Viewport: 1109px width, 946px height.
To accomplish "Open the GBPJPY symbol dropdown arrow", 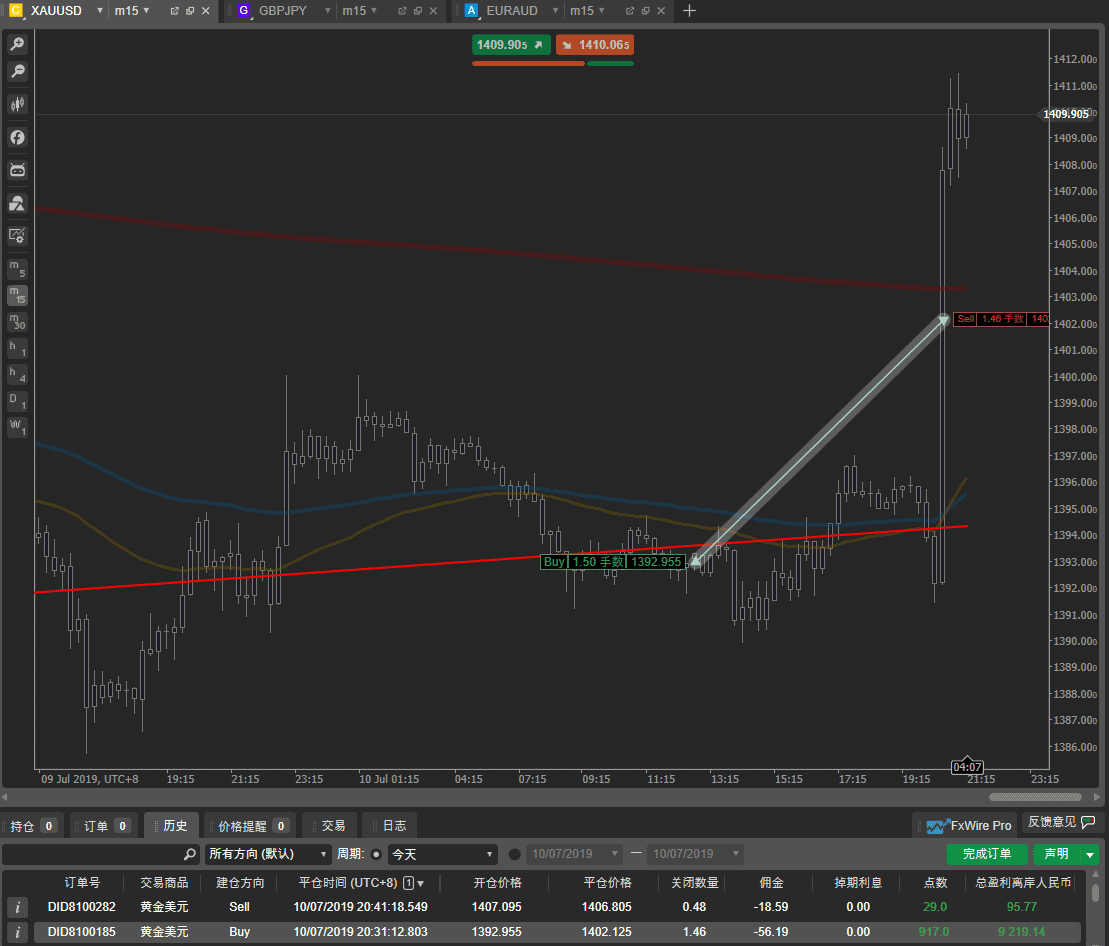I will (327, 11).
